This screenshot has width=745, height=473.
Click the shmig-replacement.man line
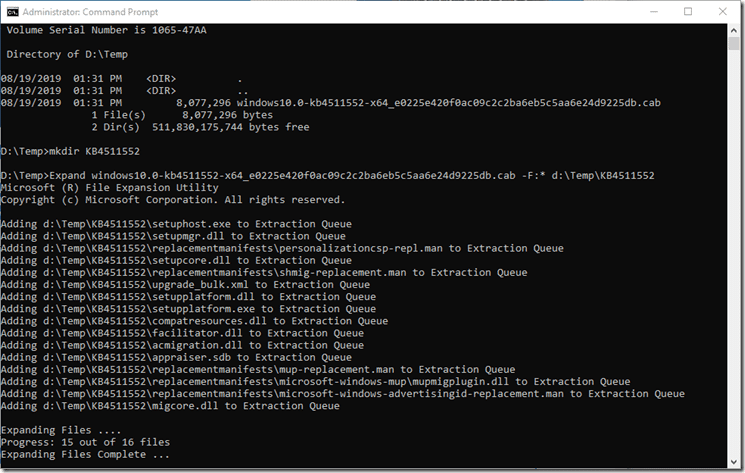coord(264,273)
